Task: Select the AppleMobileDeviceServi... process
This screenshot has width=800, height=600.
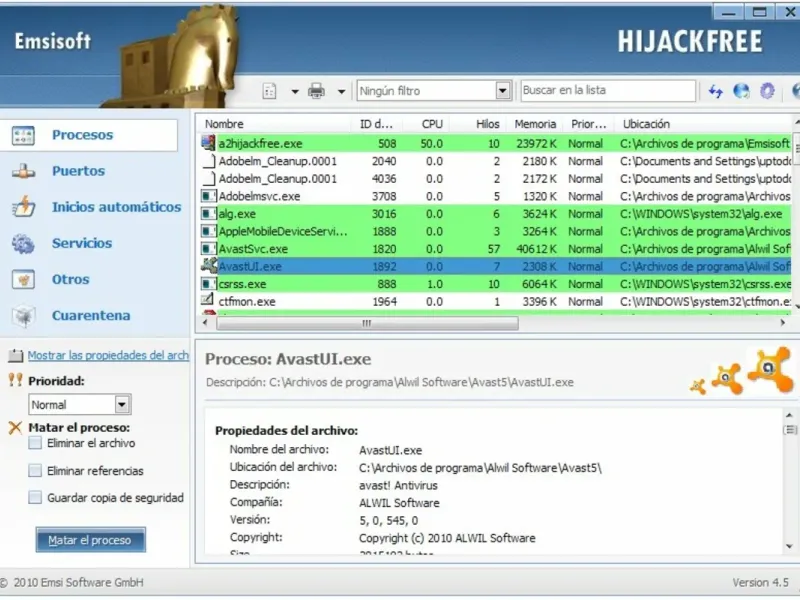Action: click(x=496, y=232)
